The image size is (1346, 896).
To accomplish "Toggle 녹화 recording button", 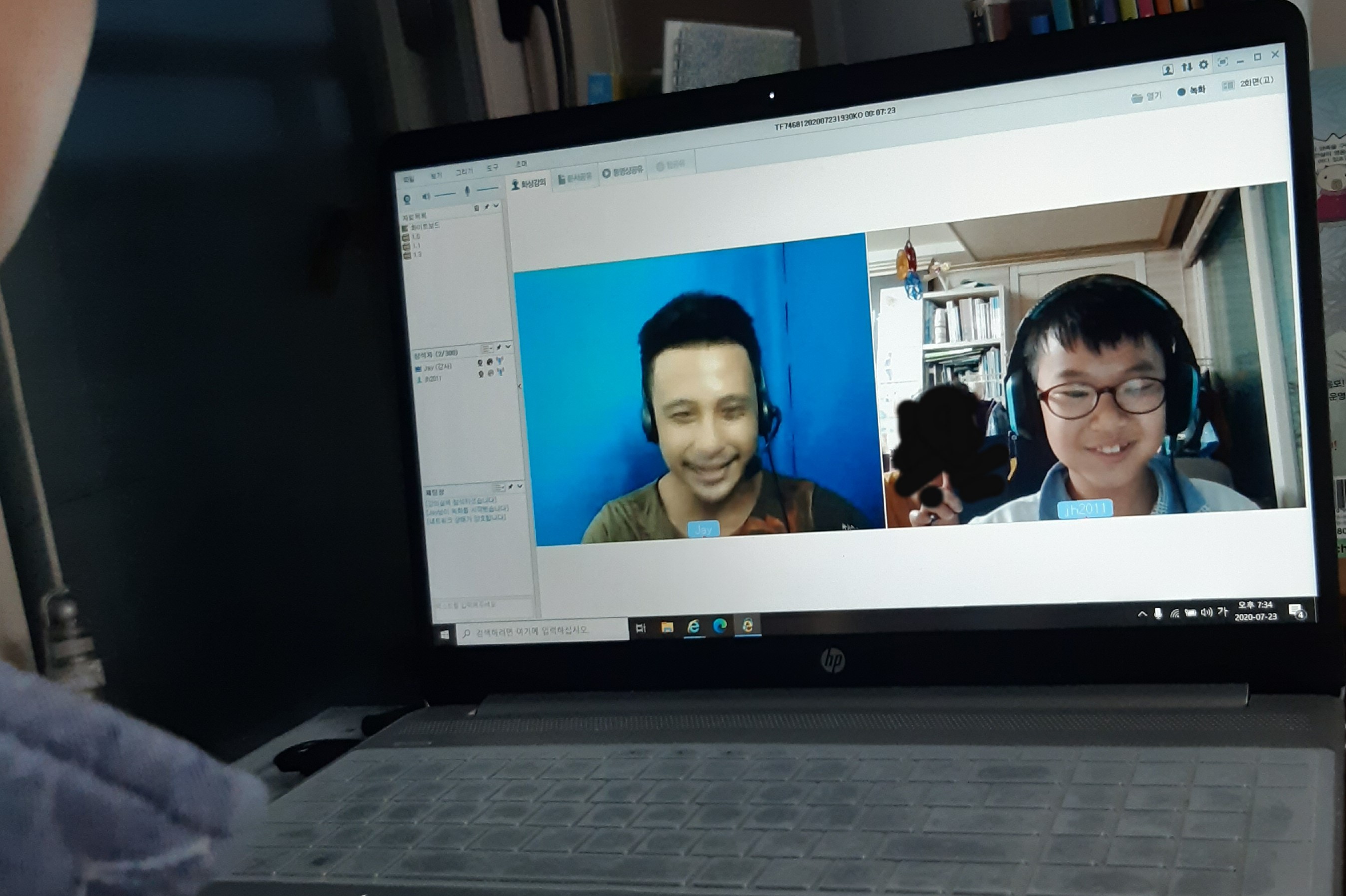I will click(1191, 90).
